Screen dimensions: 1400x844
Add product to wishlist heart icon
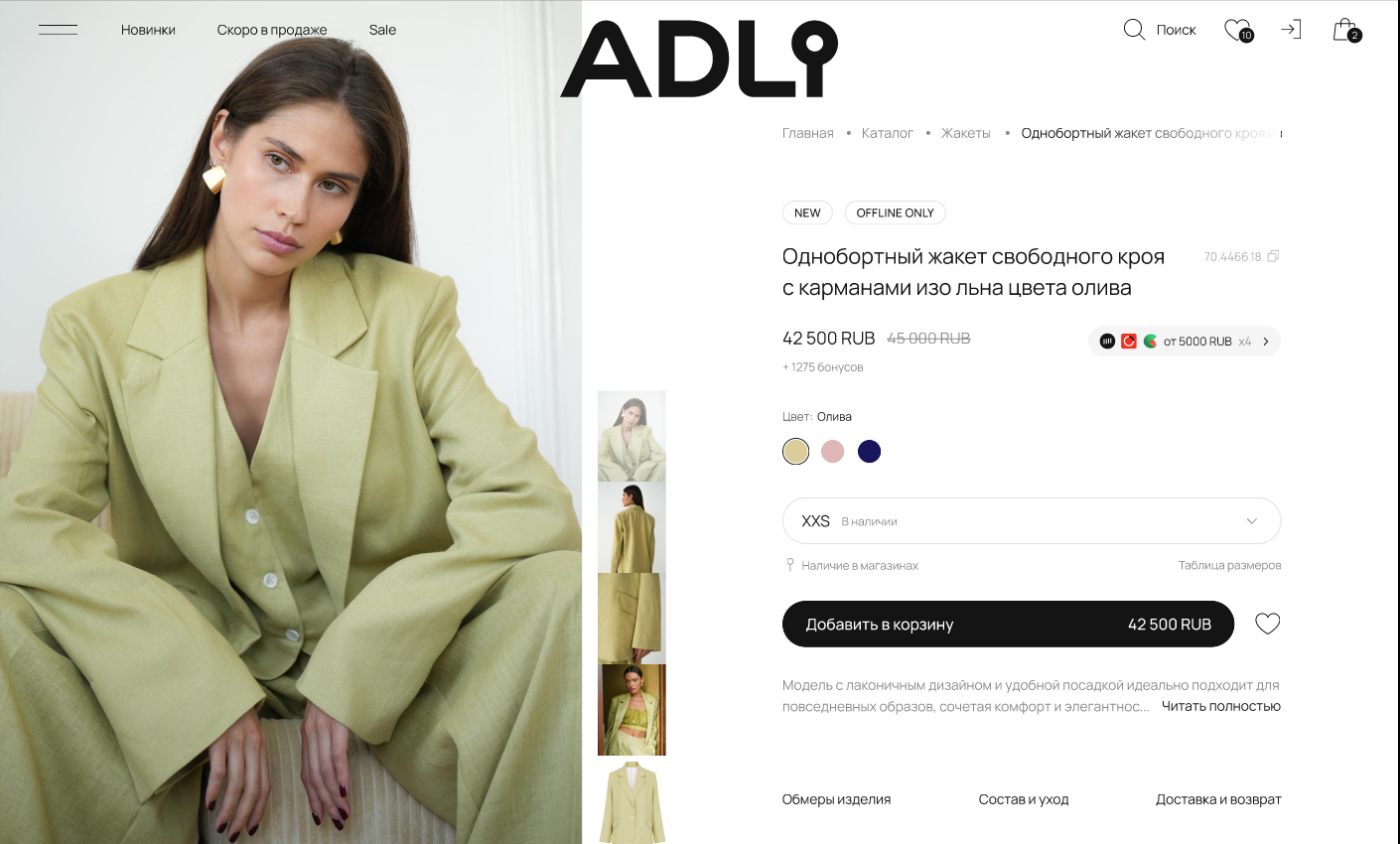(x=1268, y=624)
